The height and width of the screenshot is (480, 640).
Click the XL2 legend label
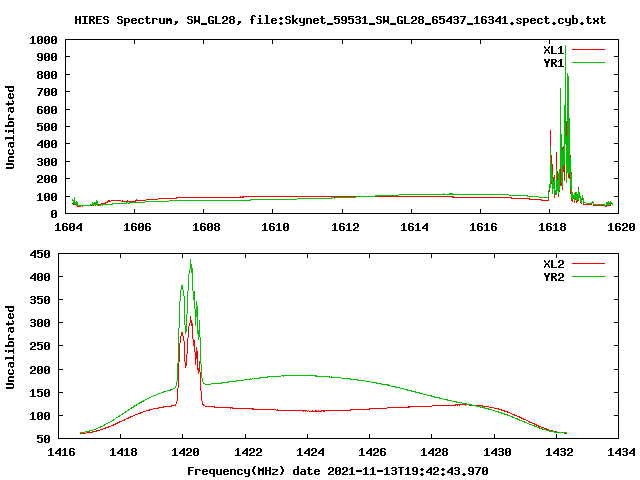(x=553, y=264)
